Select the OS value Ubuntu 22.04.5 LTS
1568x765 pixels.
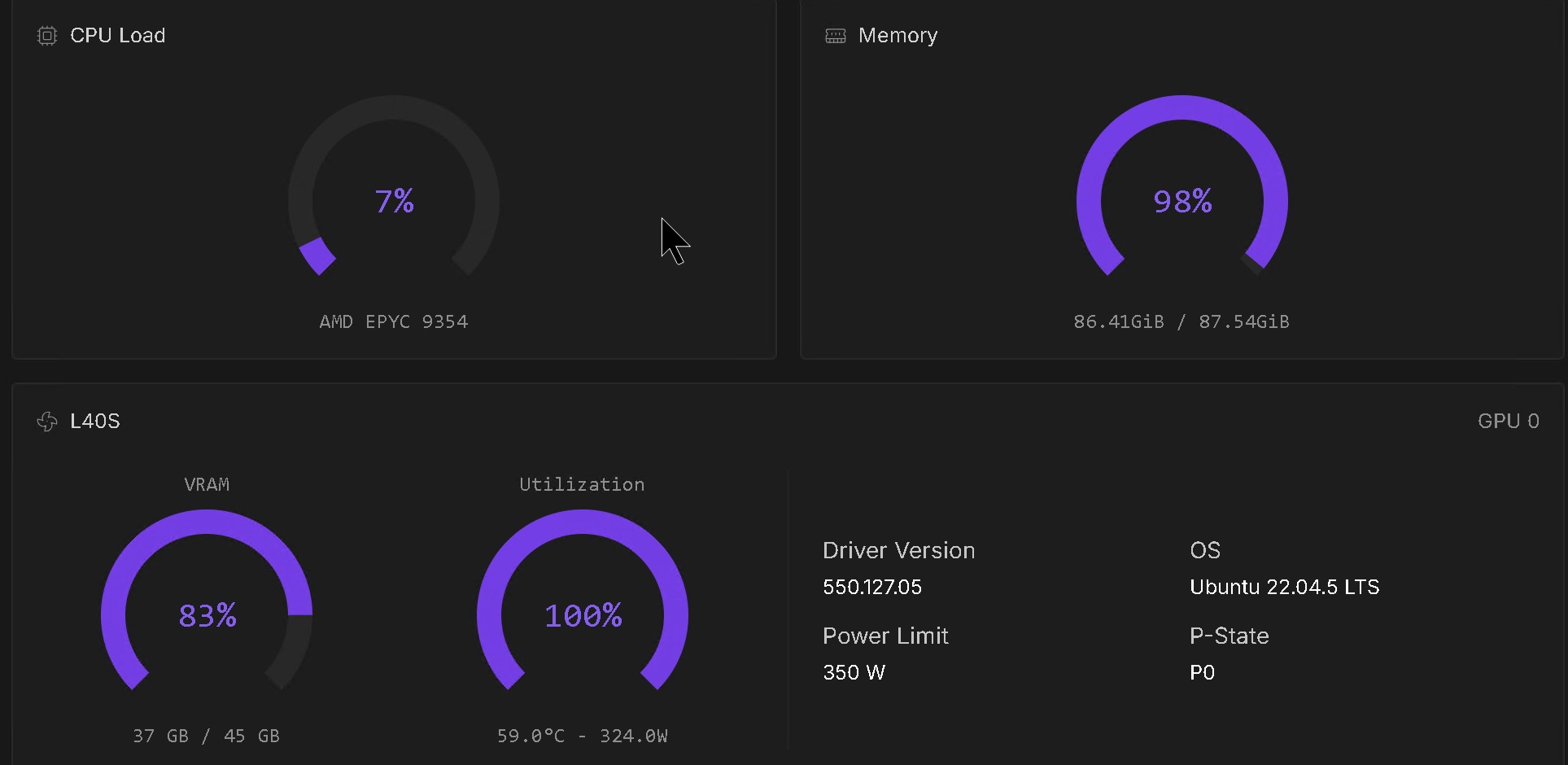[1284, 587]
